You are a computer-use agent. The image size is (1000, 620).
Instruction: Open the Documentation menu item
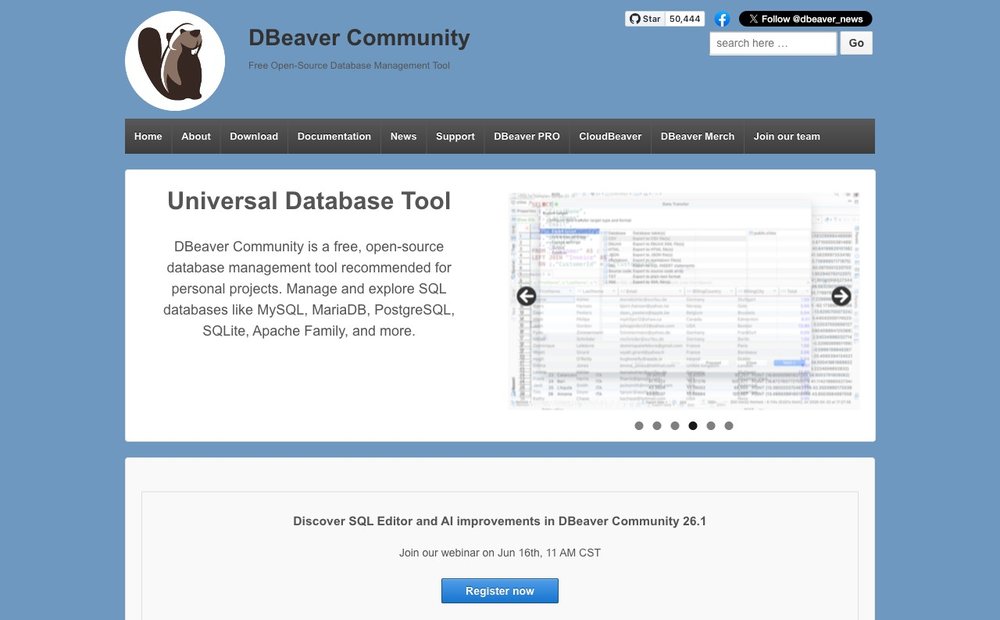[x=334, y=137]
